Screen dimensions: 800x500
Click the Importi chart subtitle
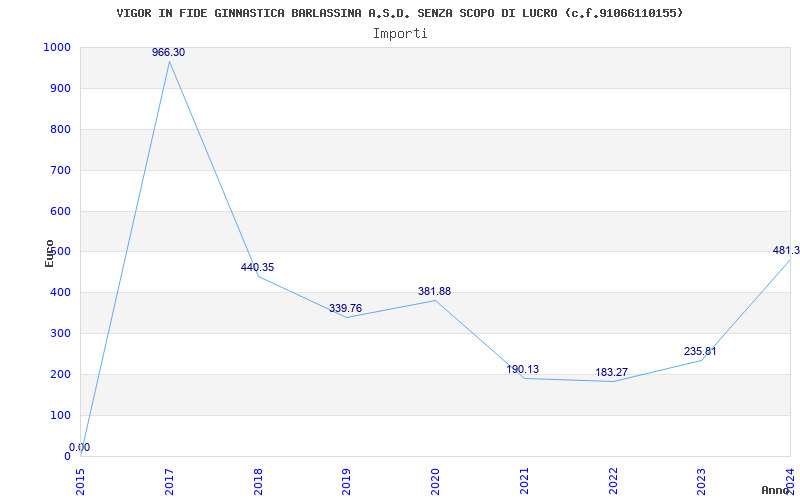coord(400,34)
